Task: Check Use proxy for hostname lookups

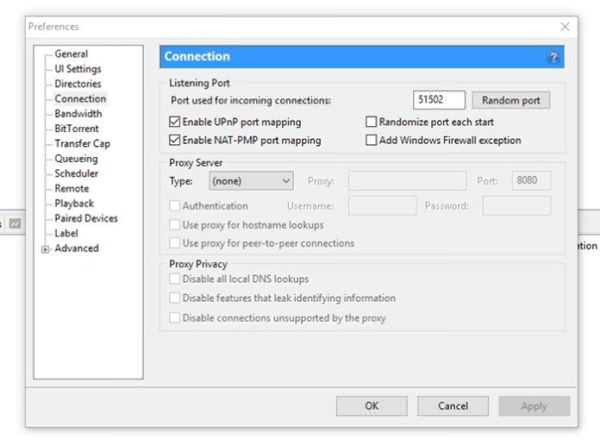Action: tap(174, 225)
